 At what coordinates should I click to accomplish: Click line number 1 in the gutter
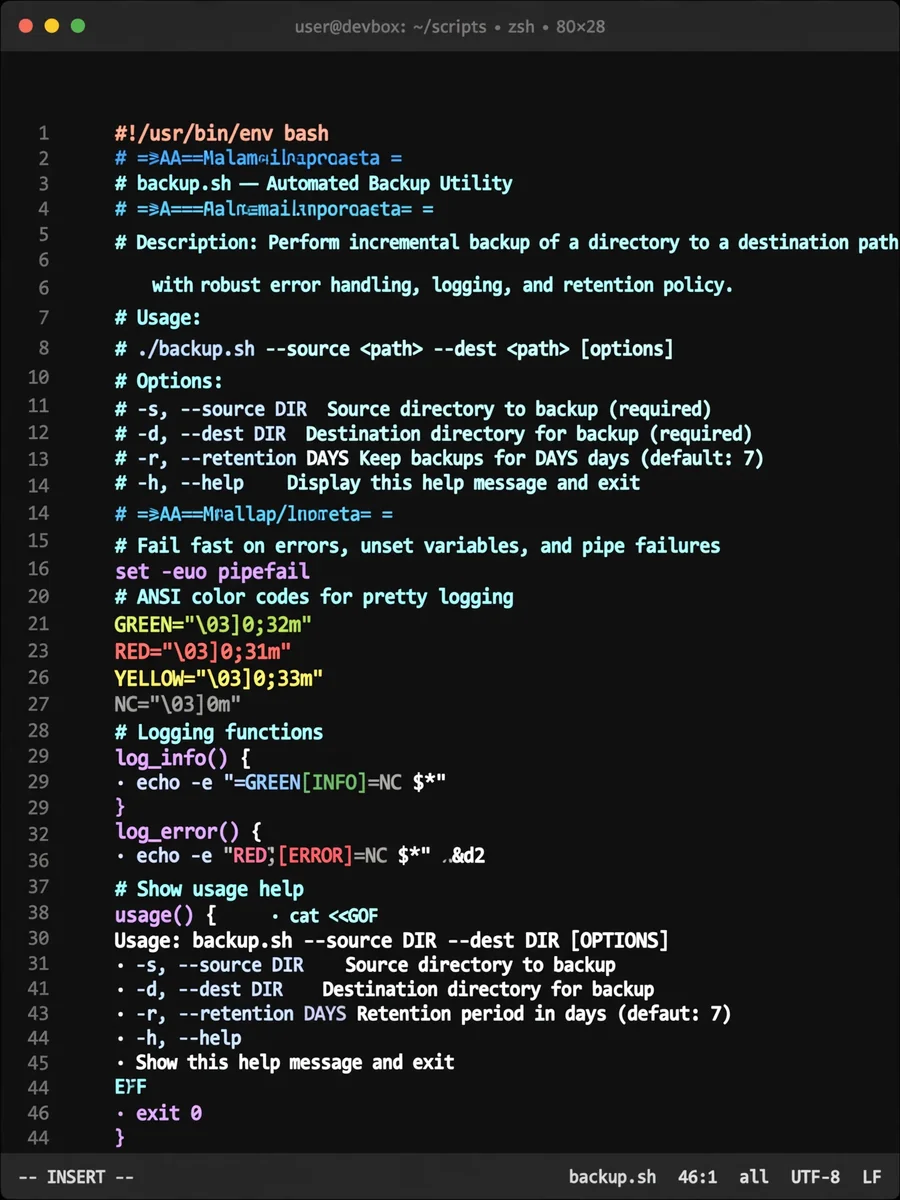point(43,133)
